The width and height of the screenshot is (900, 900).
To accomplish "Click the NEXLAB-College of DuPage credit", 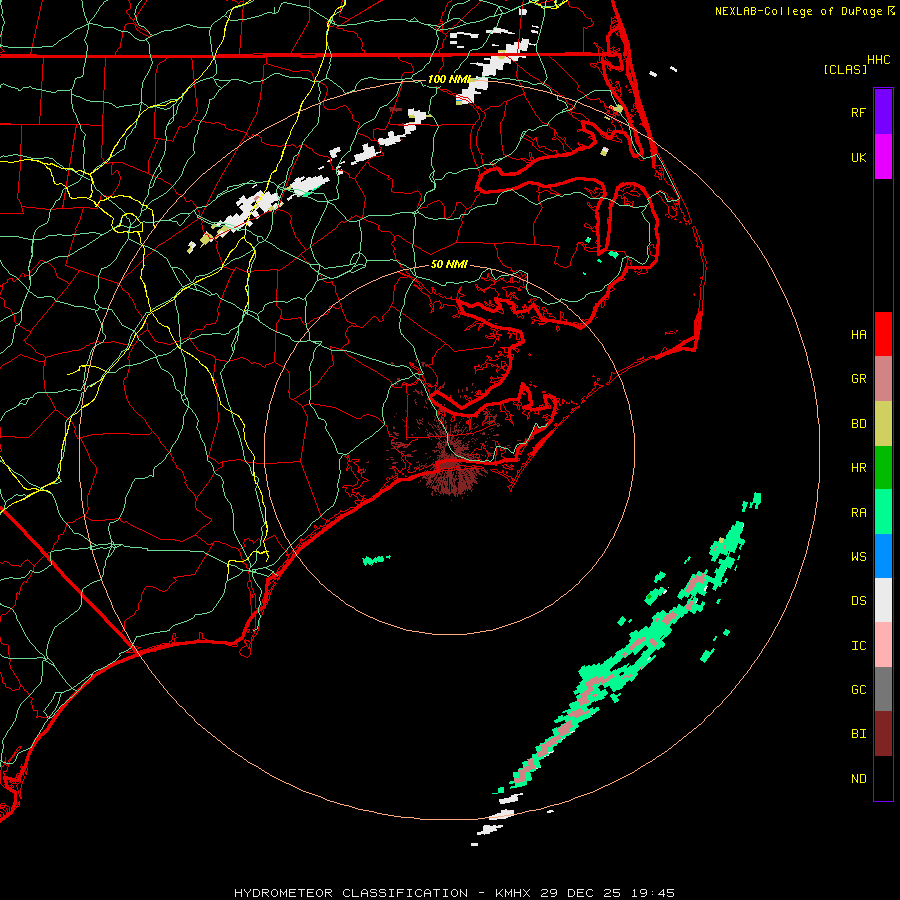I will (804, 11).
